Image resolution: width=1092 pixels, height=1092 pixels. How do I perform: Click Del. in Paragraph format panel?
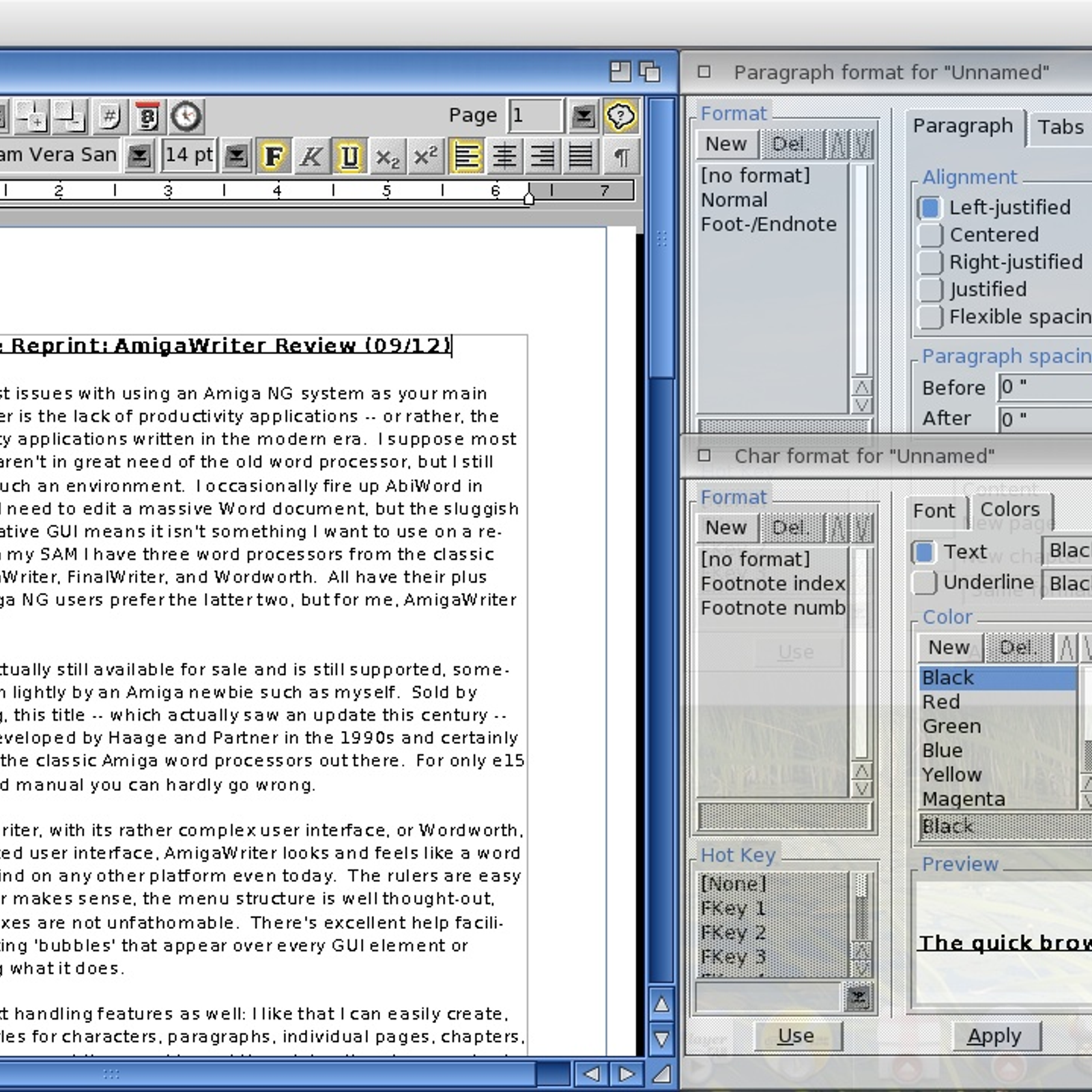pos(790,144)
